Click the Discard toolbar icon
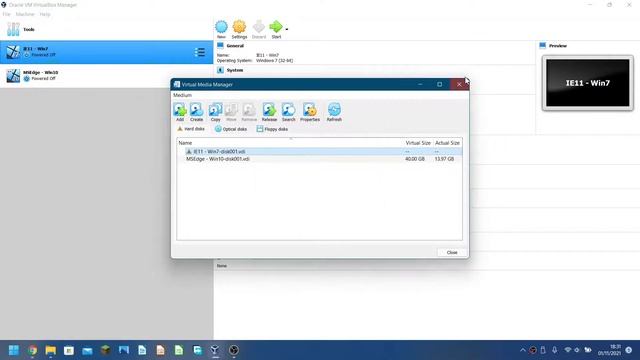Viewport: 640px width, 360px height. (x=259, y=29)
